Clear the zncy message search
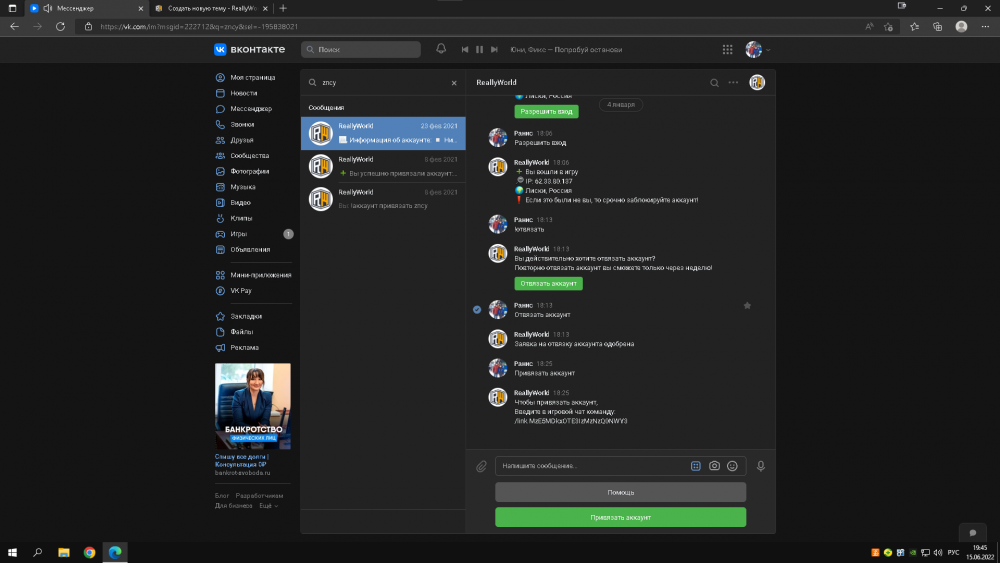 coord(454,83)
